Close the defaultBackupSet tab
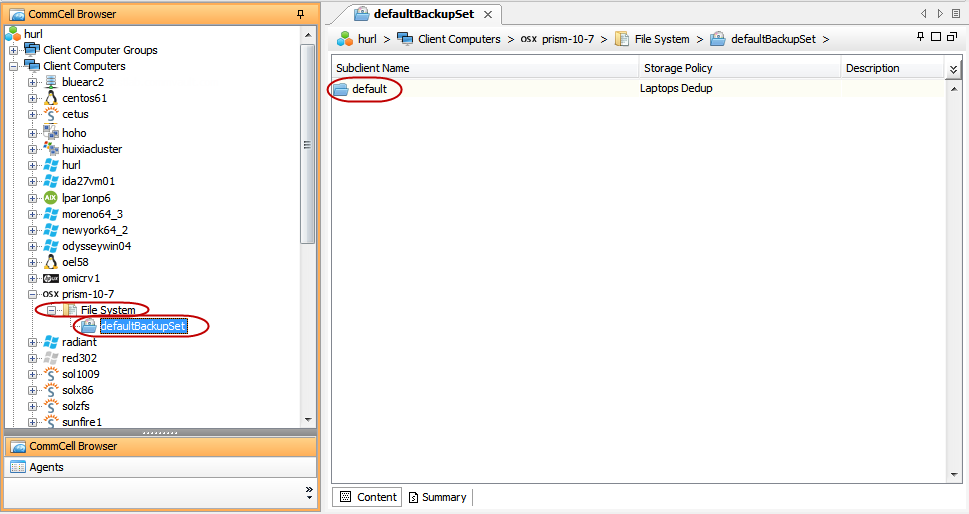The image size is (969, 514). tap(487, 14)
